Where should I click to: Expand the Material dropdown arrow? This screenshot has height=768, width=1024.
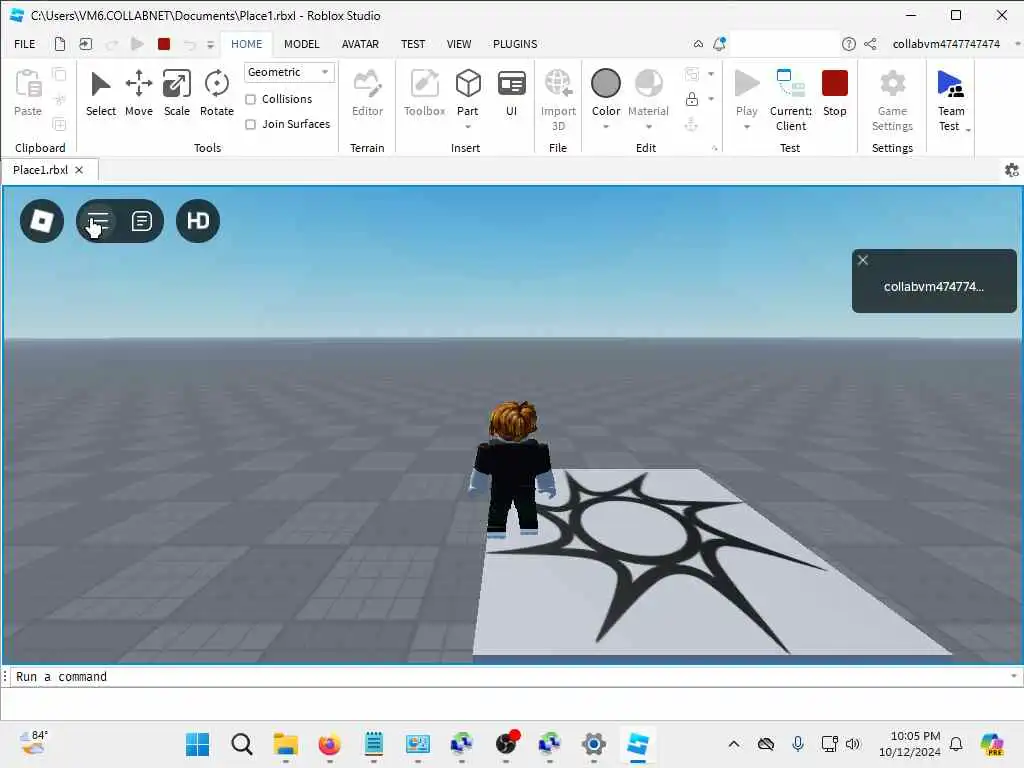[x=648, y=127]
